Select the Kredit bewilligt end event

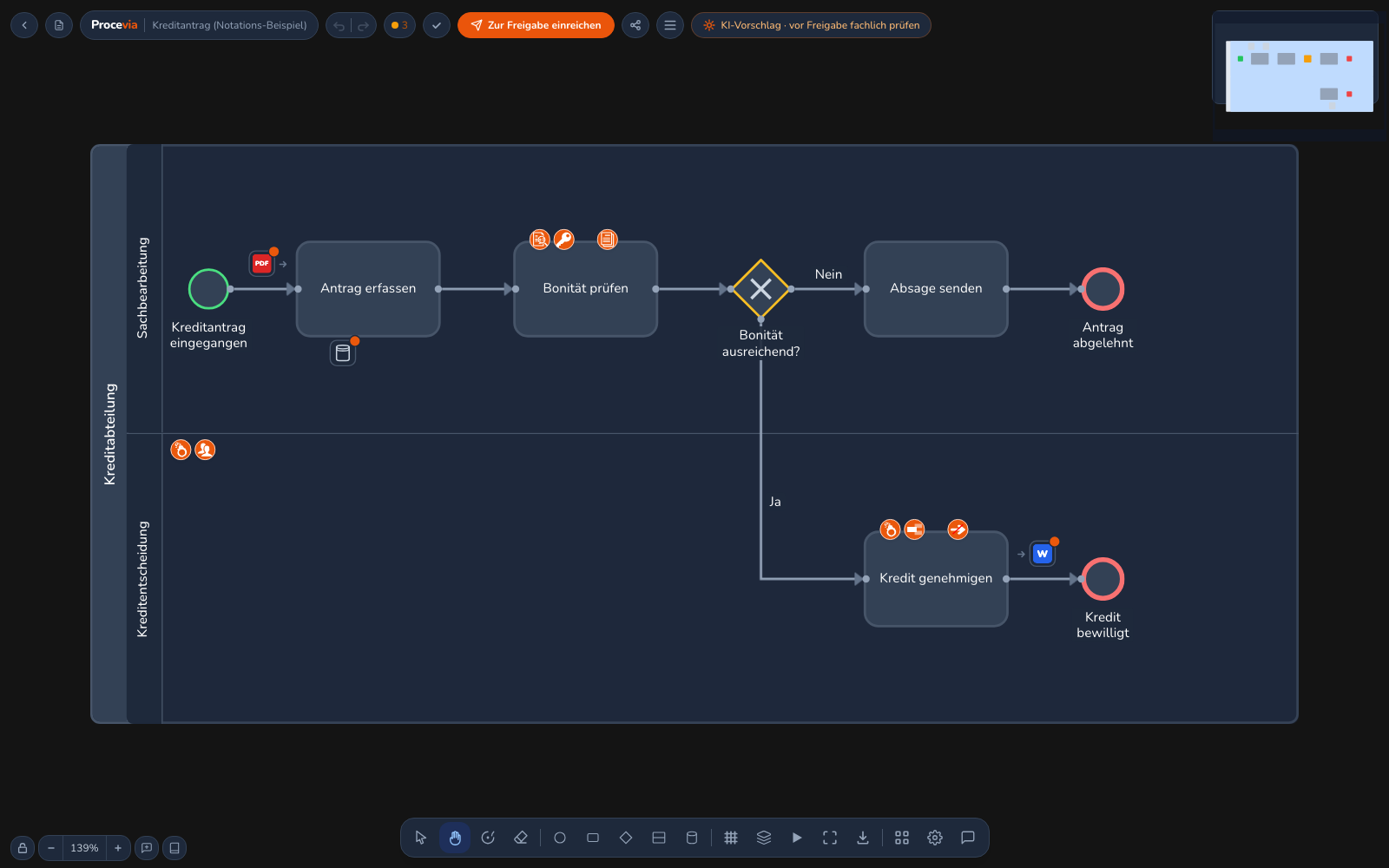1103,579
